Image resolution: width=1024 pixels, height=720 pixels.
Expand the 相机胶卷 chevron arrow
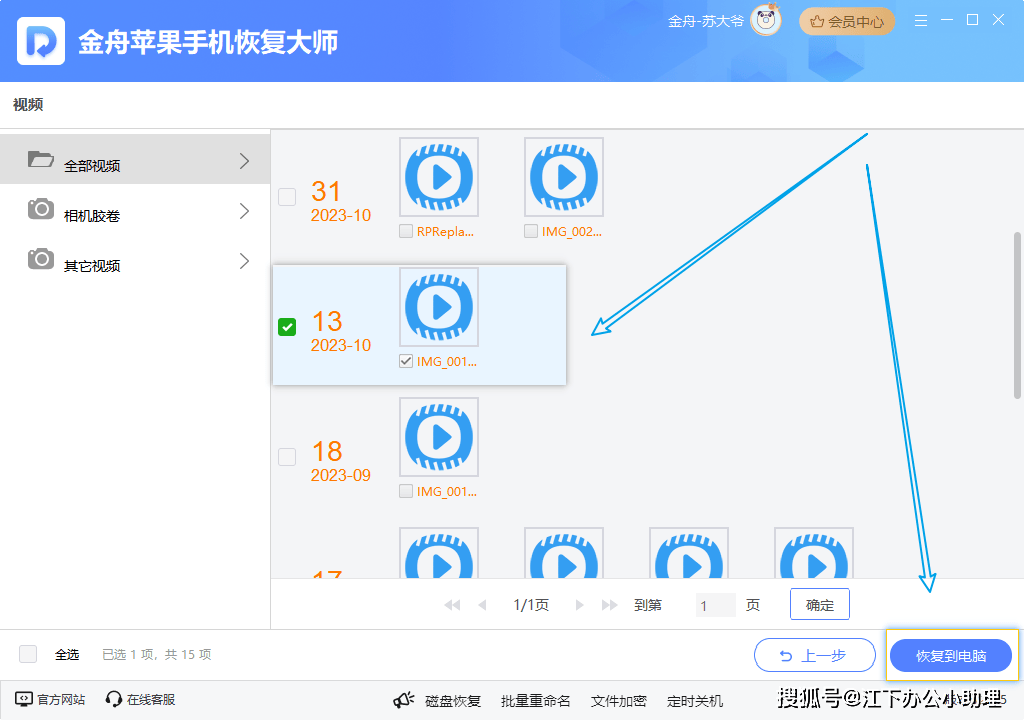[x=244, y=211]
